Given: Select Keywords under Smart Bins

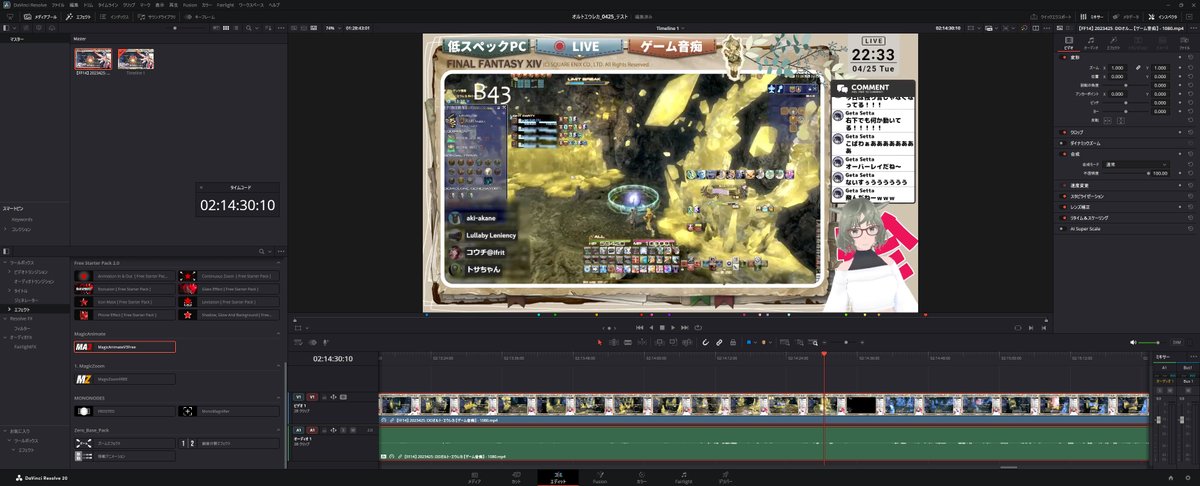Looking at the screenshot, I should pyautogui.click(x=22, y=219).
